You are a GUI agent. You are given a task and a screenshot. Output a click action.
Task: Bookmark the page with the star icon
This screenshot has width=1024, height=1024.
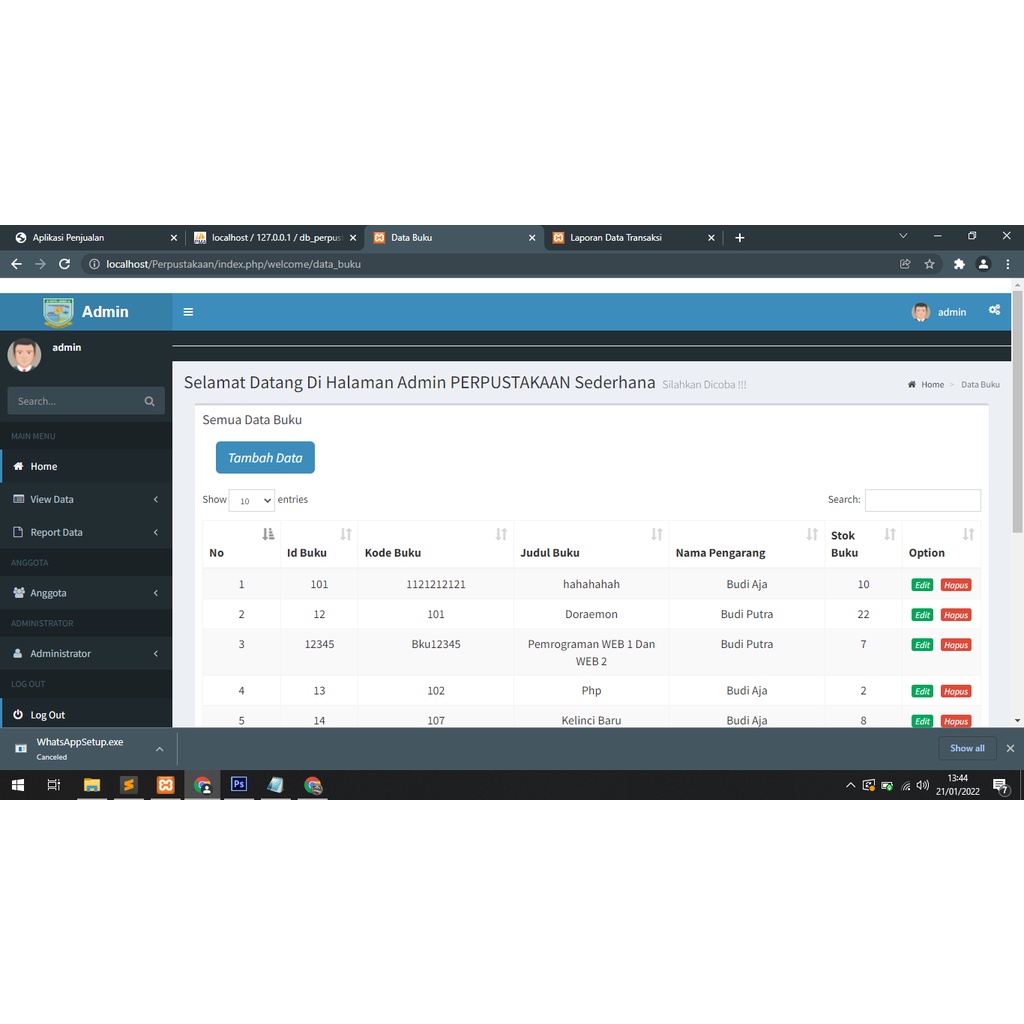pyautogui.click(x=929, y=264)
